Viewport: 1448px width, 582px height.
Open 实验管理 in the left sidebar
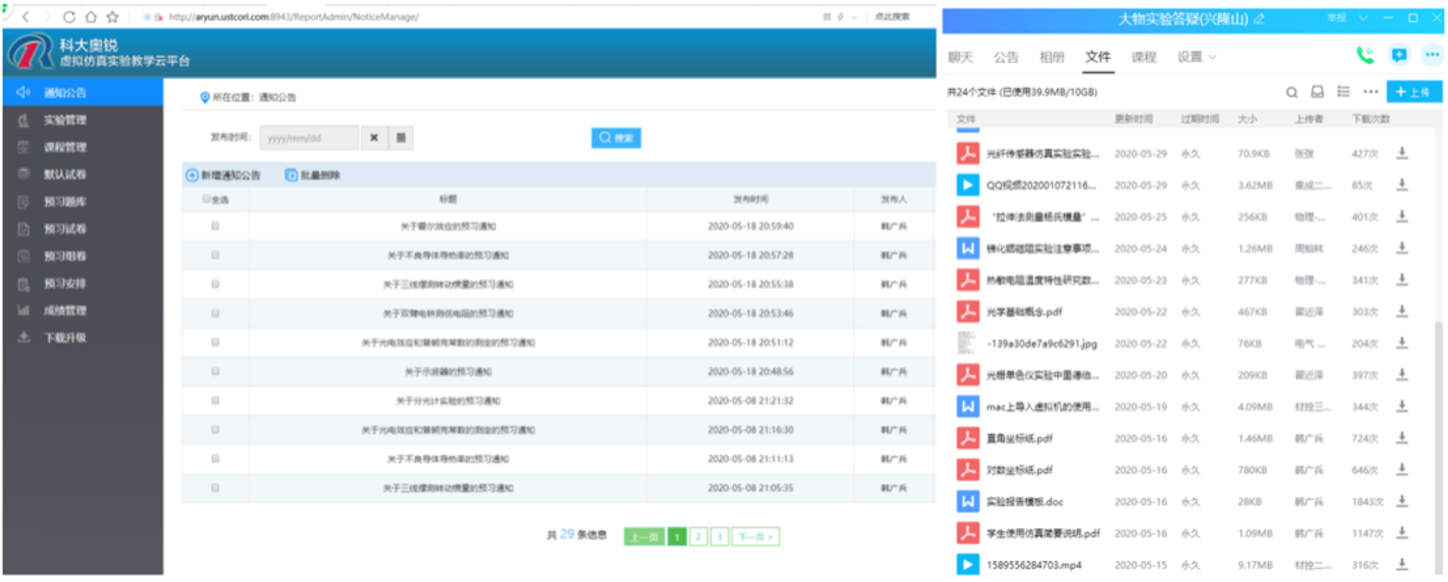tap(65, 120)
